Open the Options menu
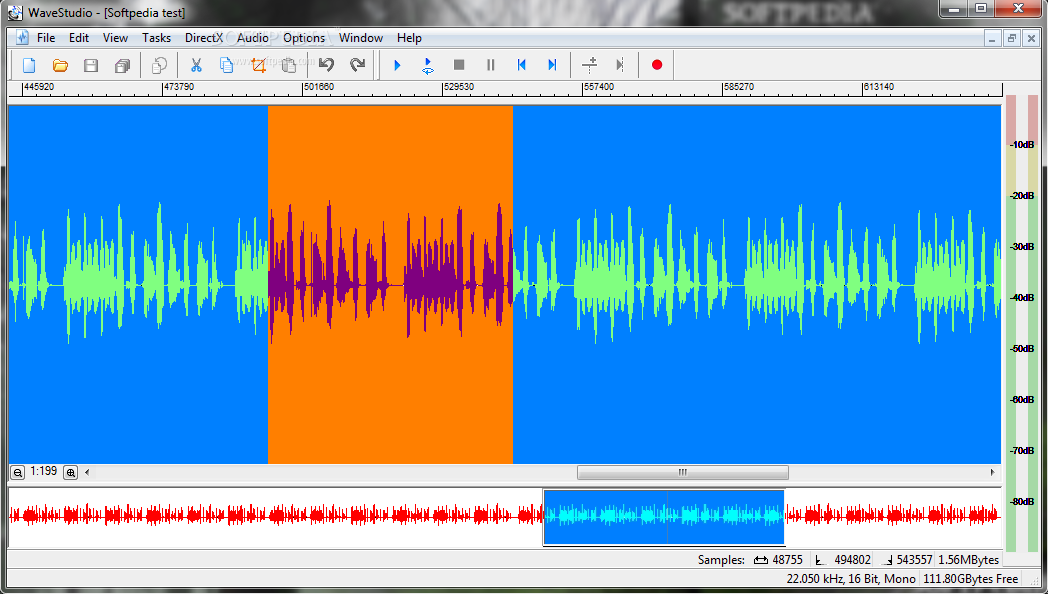Viewport: 1048px width, 594px height. [x=304, y=38]
